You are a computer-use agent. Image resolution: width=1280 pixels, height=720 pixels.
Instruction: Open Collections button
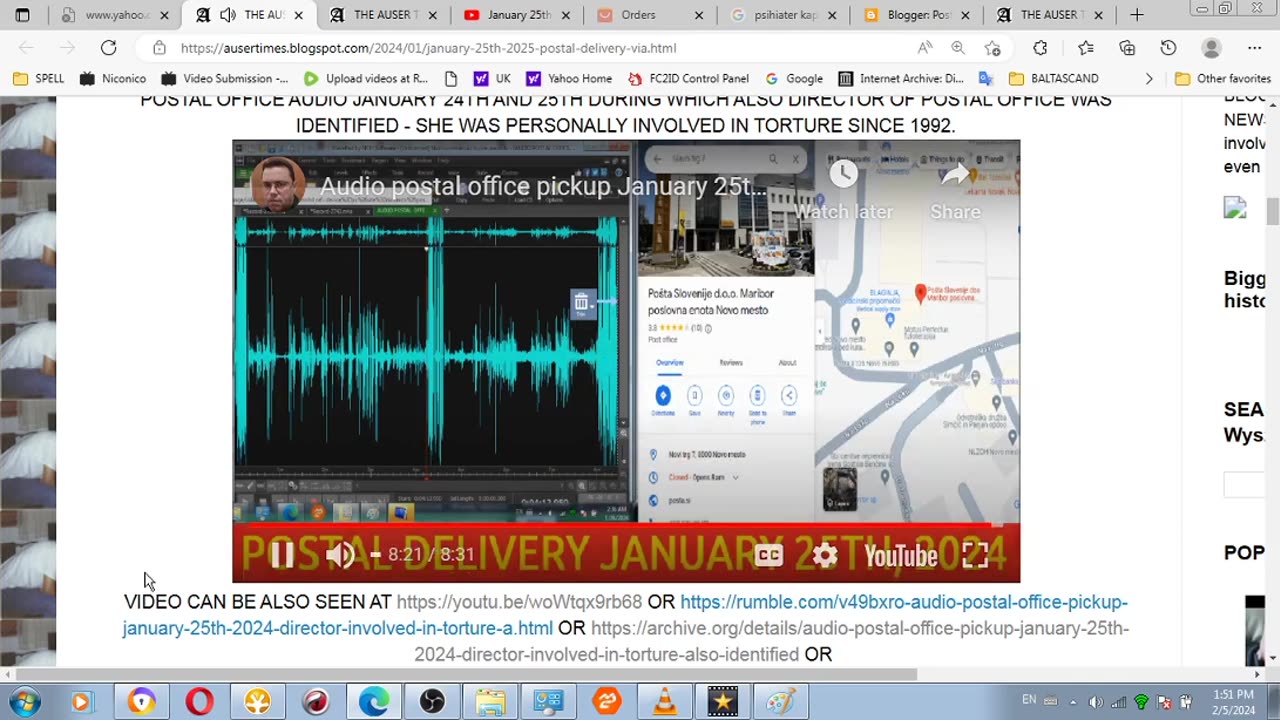(1127, 48)
